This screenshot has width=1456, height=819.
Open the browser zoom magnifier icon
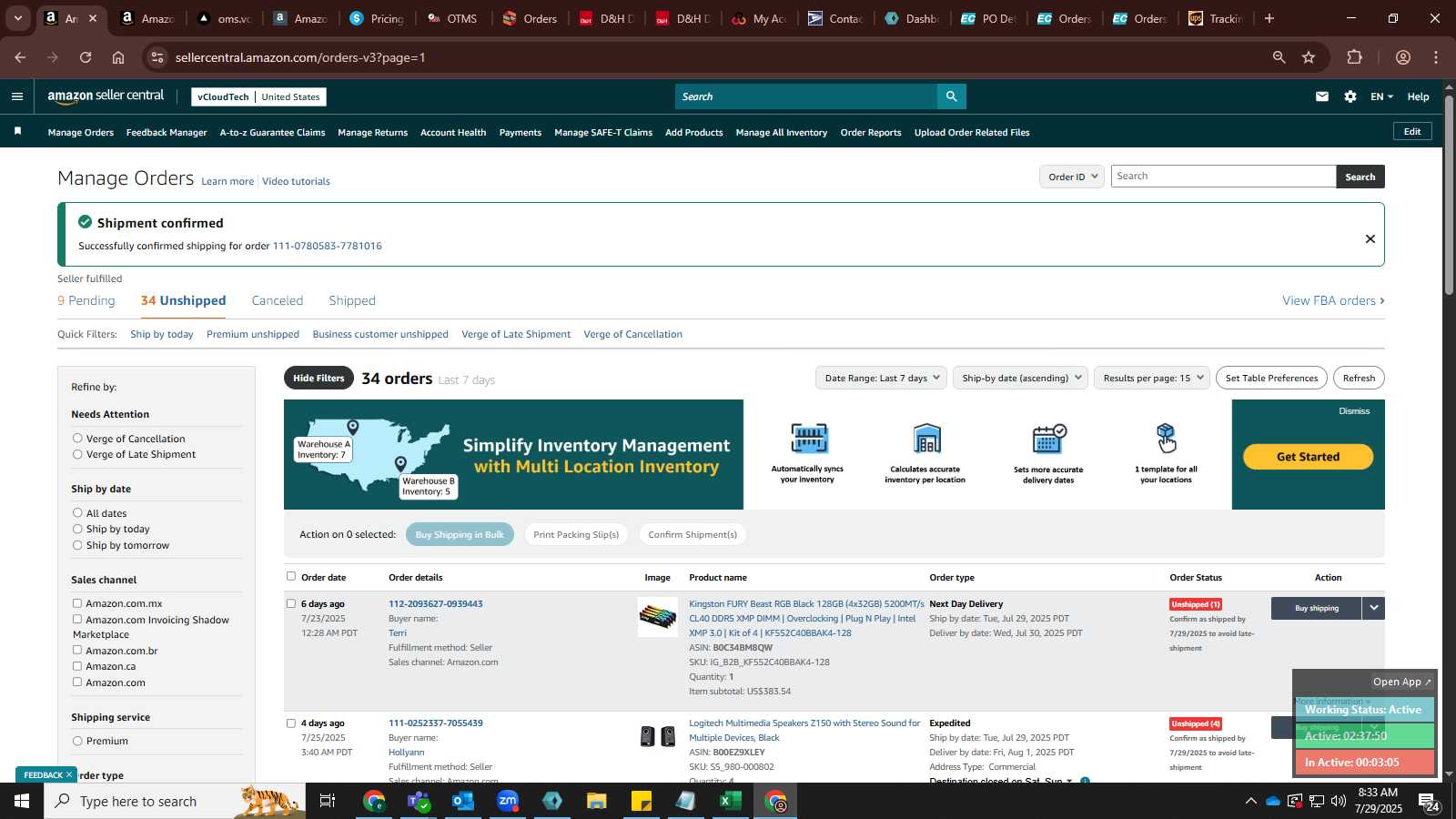[1279, 57]
